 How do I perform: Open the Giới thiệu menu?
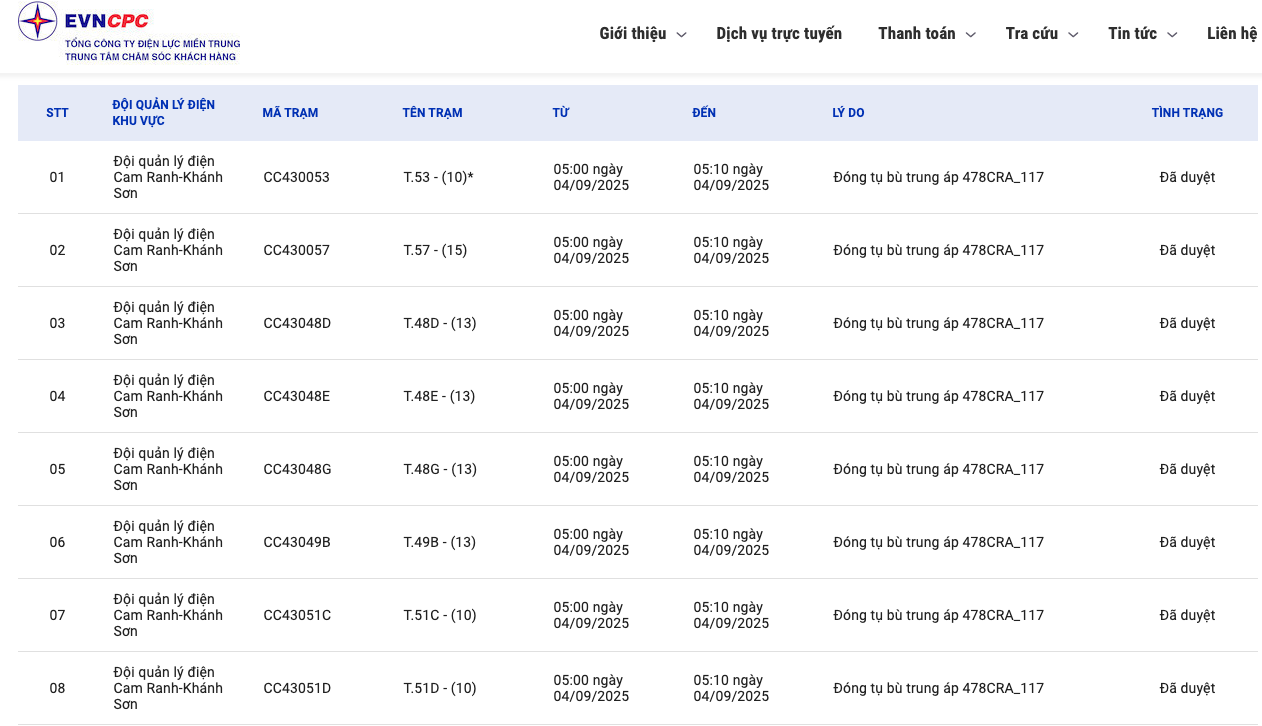click(633, 34)
